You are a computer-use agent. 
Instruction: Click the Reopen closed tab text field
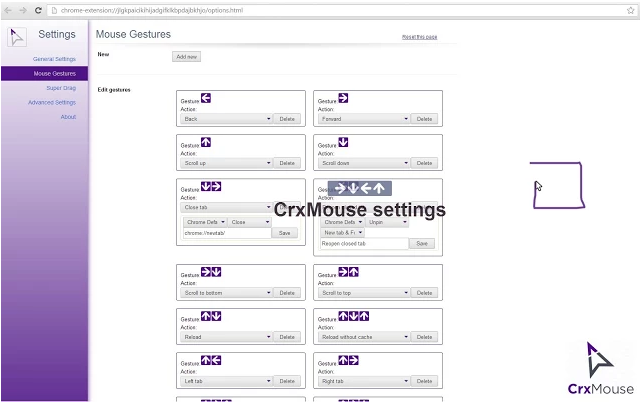[x=364, y=244]
